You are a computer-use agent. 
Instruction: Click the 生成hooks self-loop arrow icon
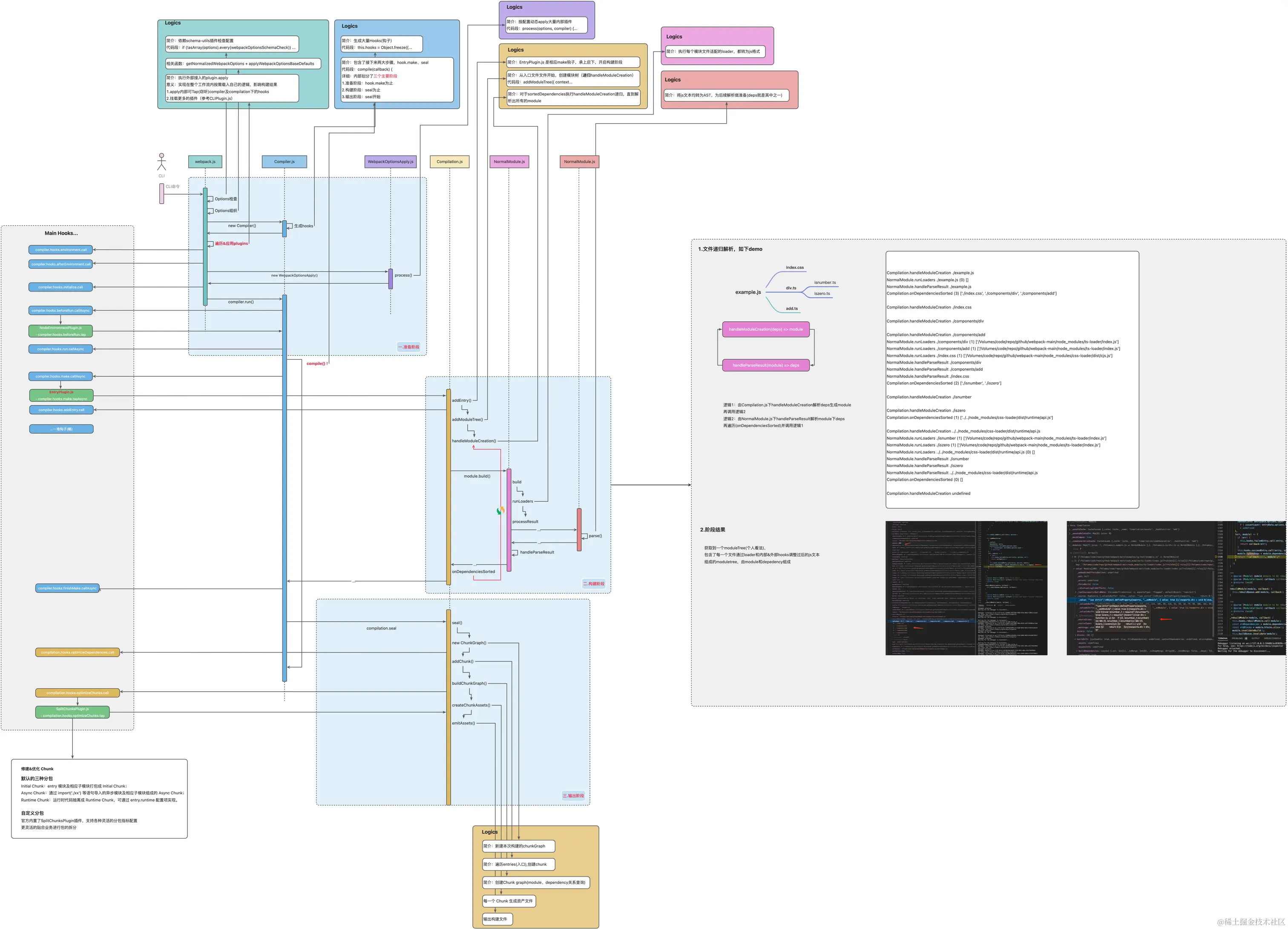point(290,226)
